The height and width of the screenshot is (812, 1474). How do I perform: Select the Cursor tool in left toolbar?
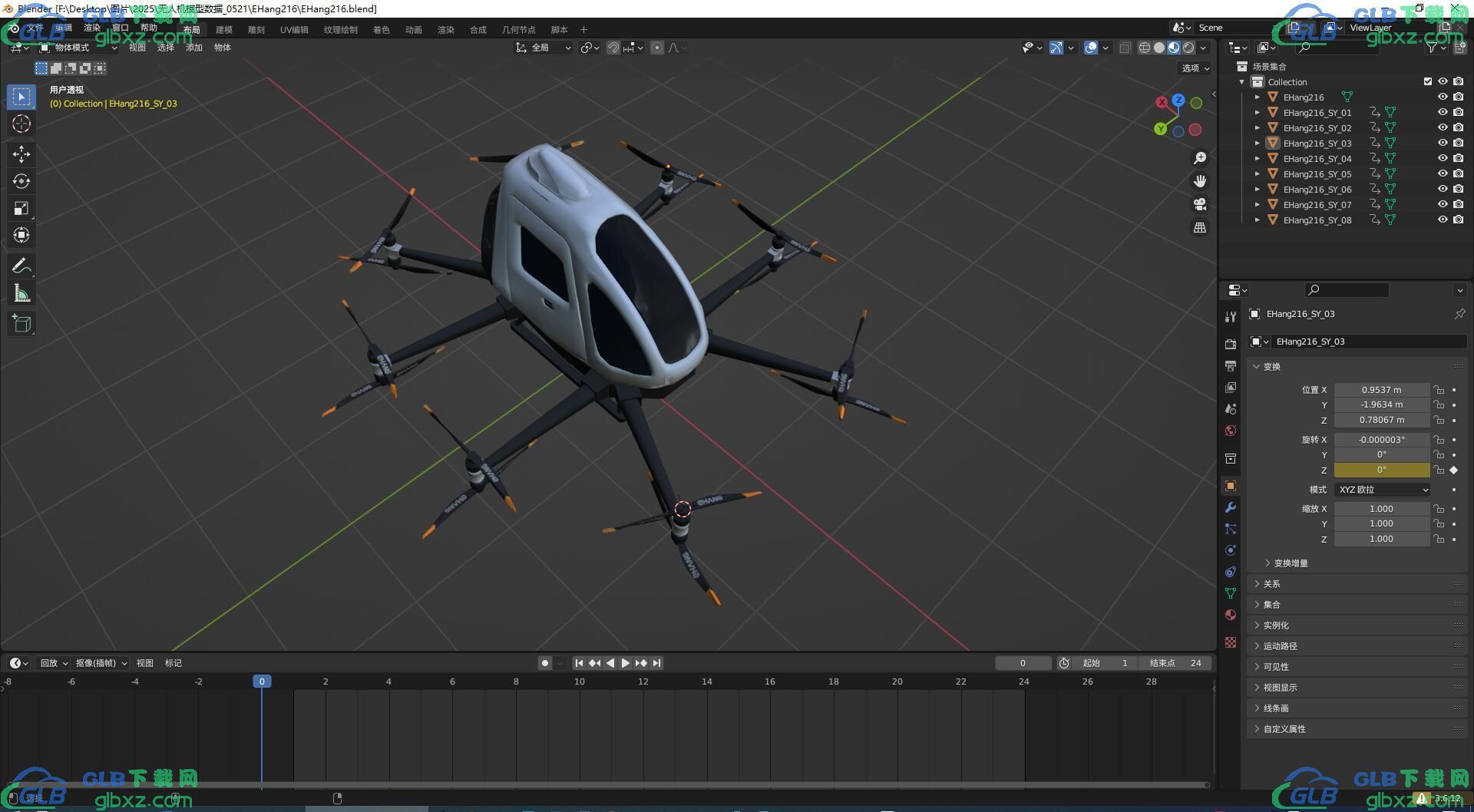click(21, 124)
